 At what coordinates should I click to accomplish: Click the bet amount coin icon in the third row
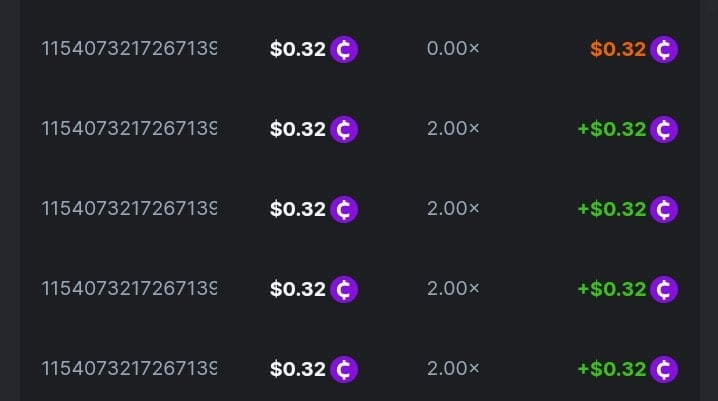click(344, 209)
